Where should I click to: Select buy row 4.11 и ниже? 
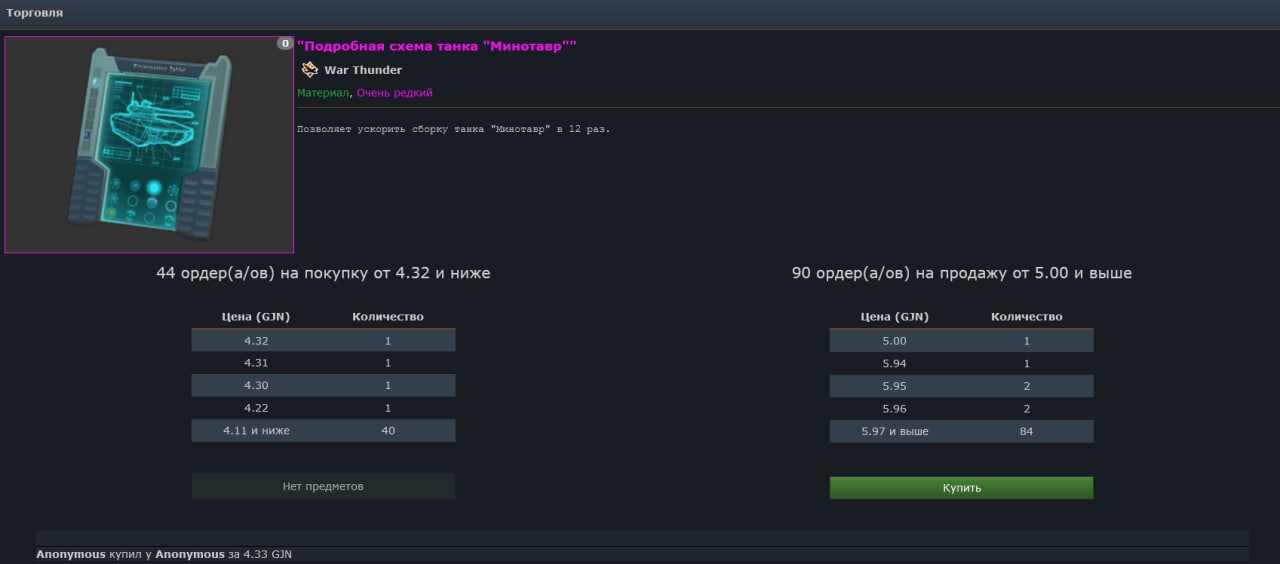tap(323, 431)
